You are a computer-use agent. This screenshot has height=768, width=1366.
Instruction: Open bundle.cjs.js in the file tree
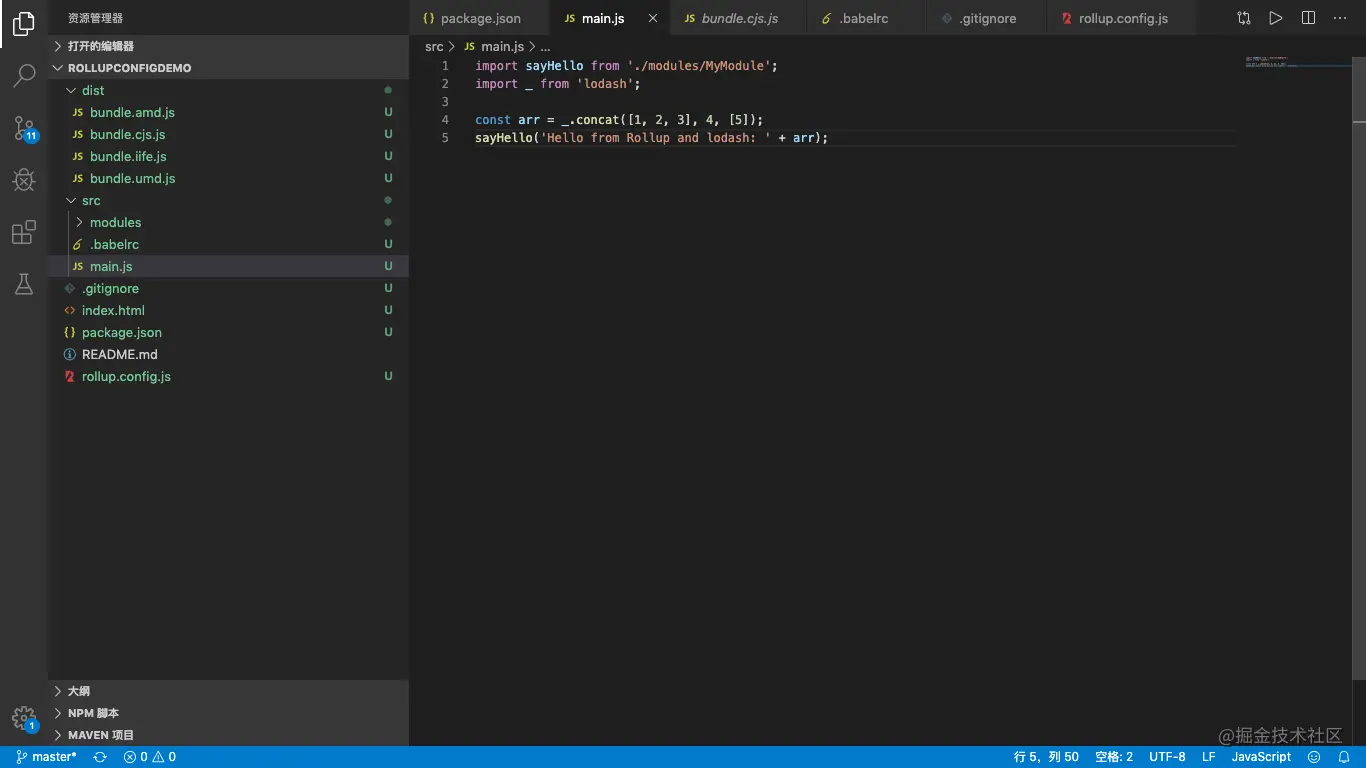coord(228,134)
